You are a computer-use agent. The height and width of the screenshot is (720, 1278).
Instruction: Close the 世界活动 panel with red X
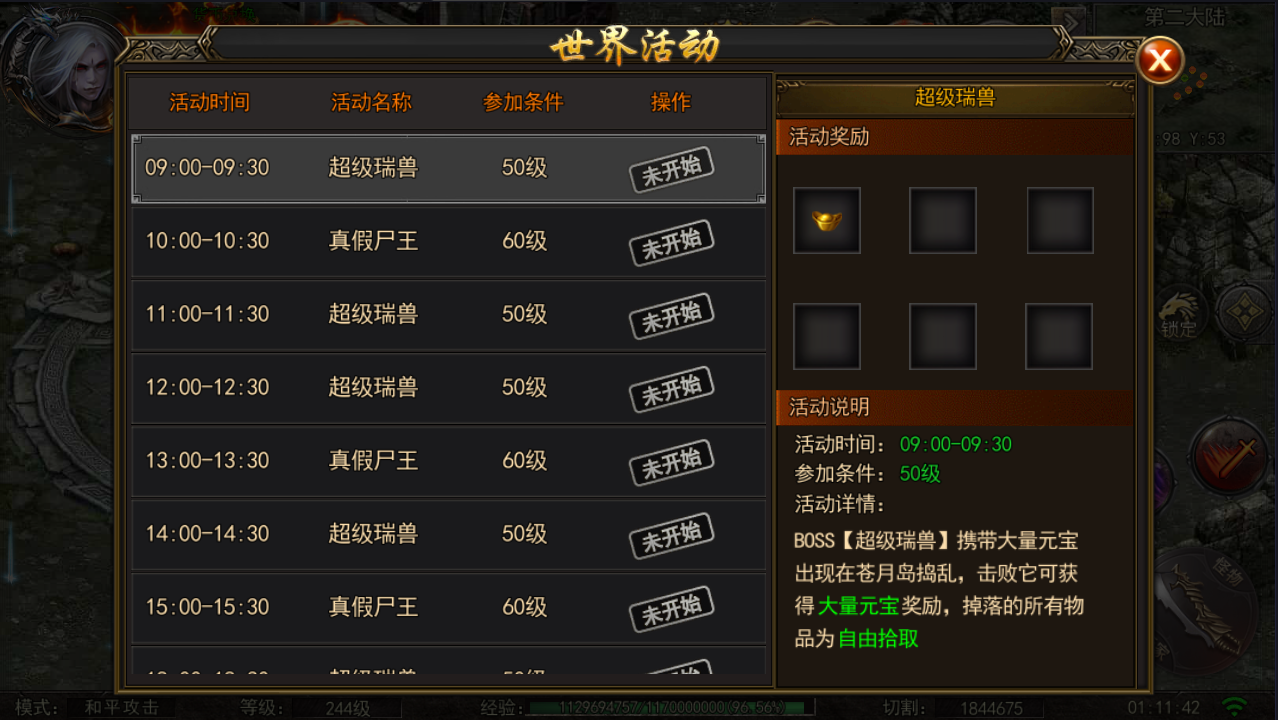tap(1160, 62)
